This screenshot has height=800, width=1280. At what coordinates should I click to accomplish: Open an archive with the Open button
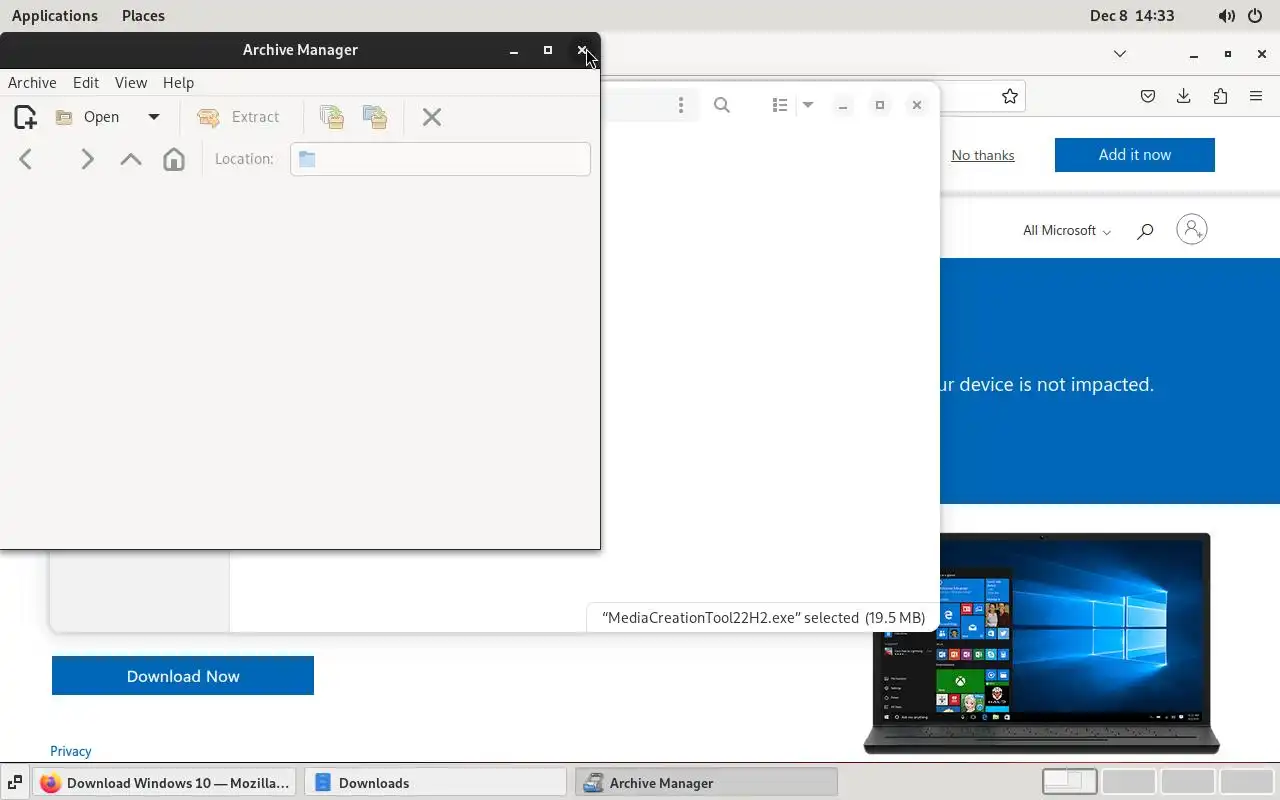[88, 117]
